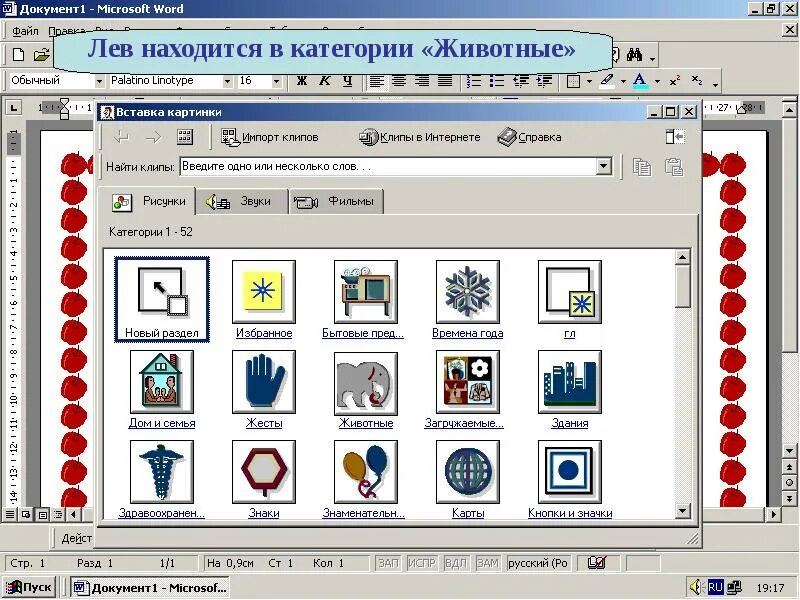This screenshot has width=800, height=600.
Task: Switch to the Рисунки tab
Action: 148,202
